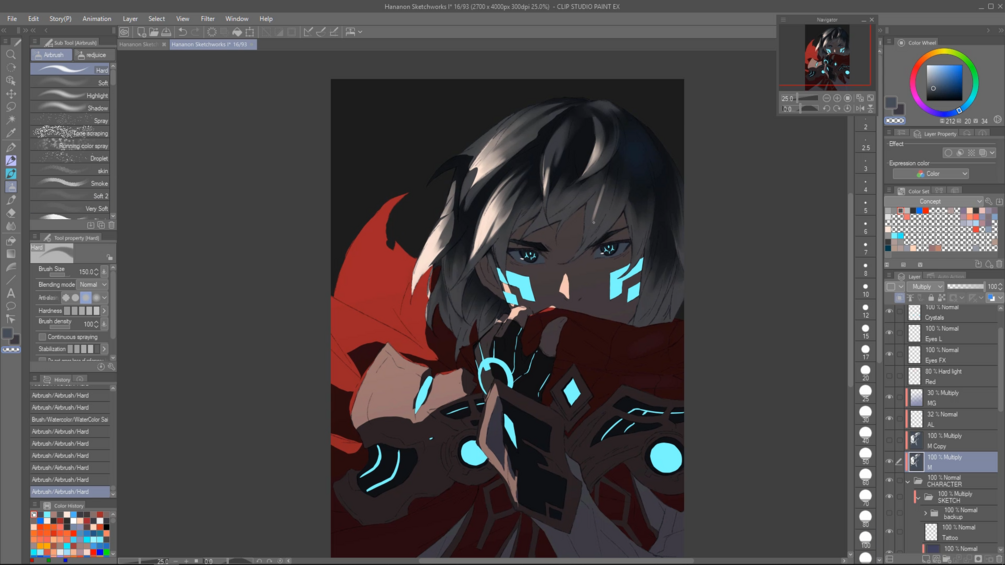
Task: Select the Balloon tool
Action: (x=11, y=306)
